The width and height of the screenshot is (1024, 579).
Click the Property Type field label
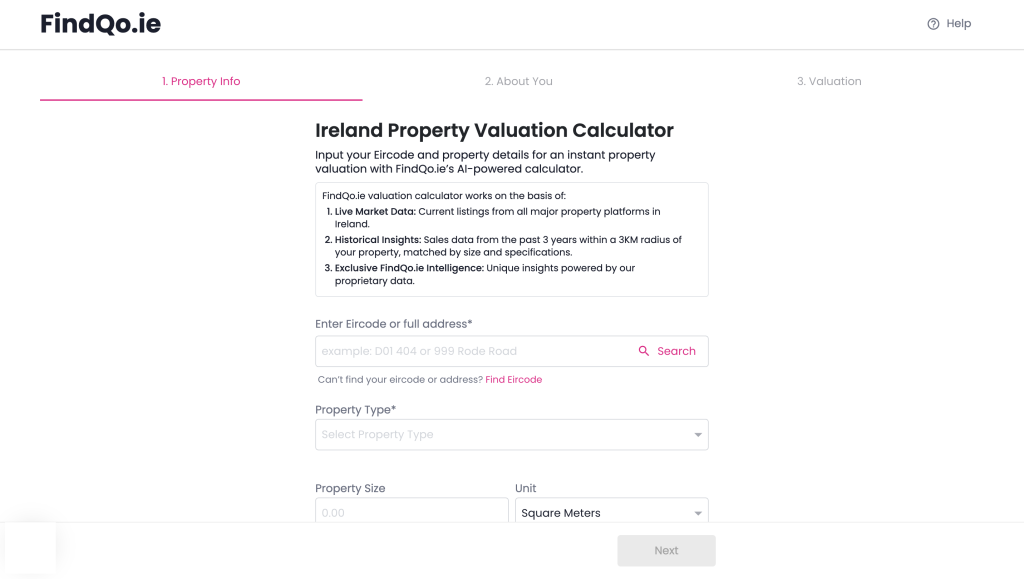click(x=355, y=410)
